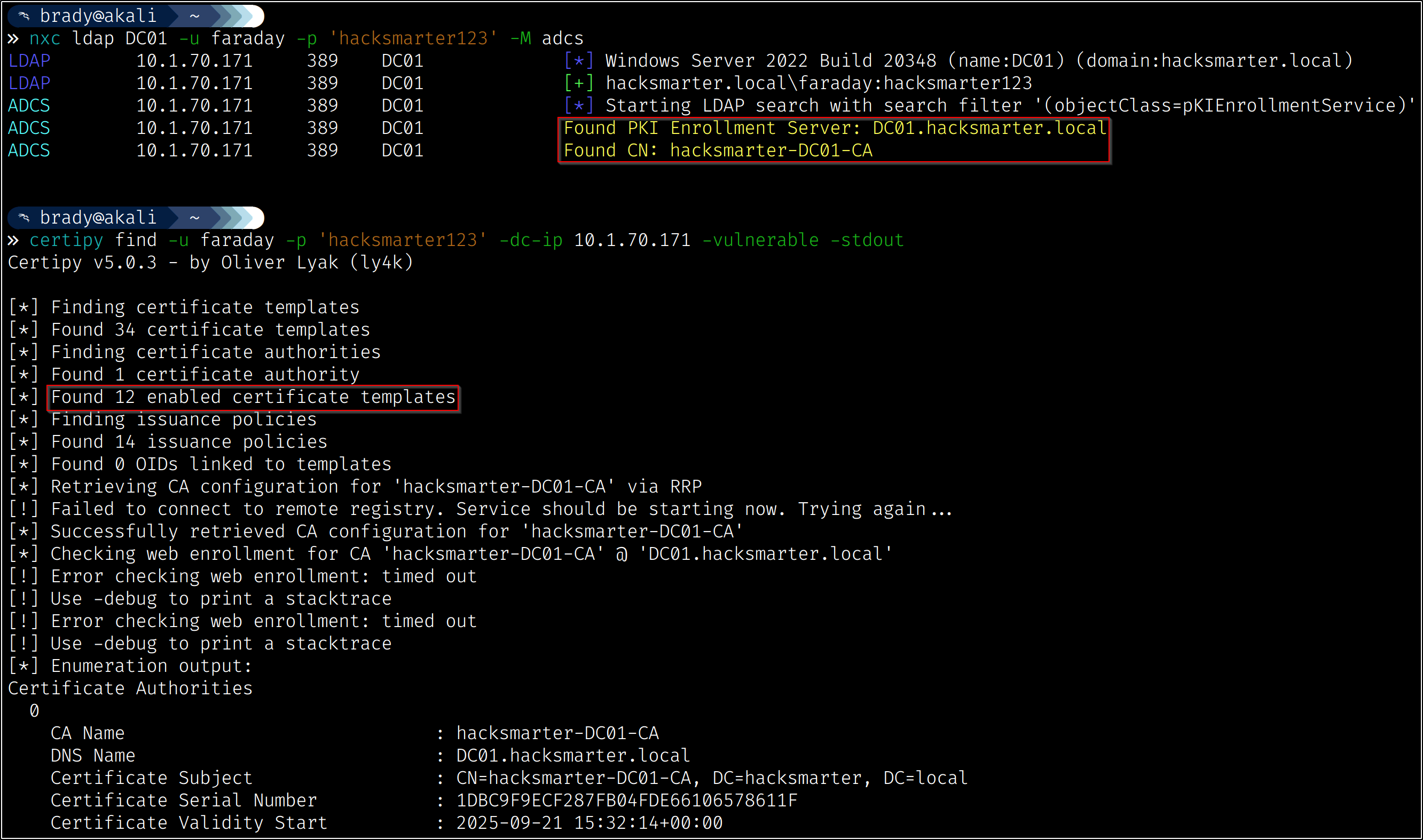Click the » prompt symbol before certipy
Screen dimensions: 1423x840
13,241
